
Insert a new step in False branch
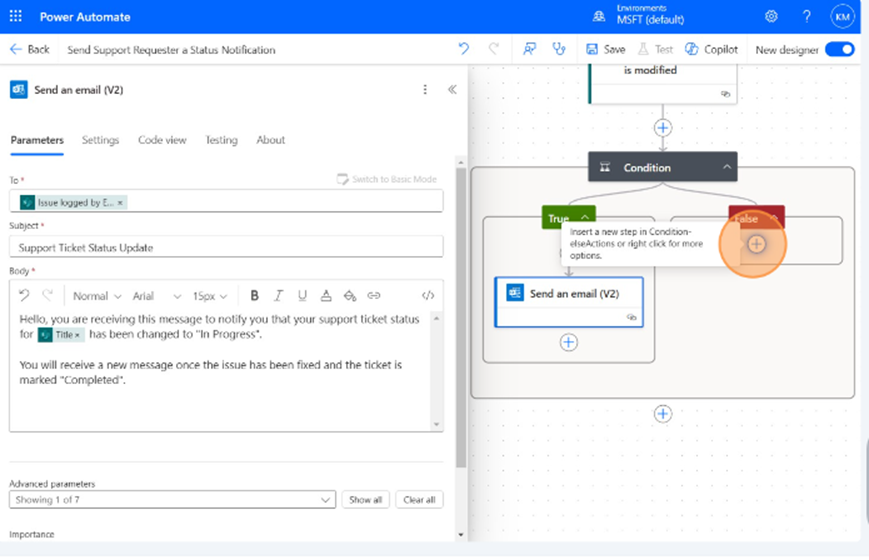[756, 244]
